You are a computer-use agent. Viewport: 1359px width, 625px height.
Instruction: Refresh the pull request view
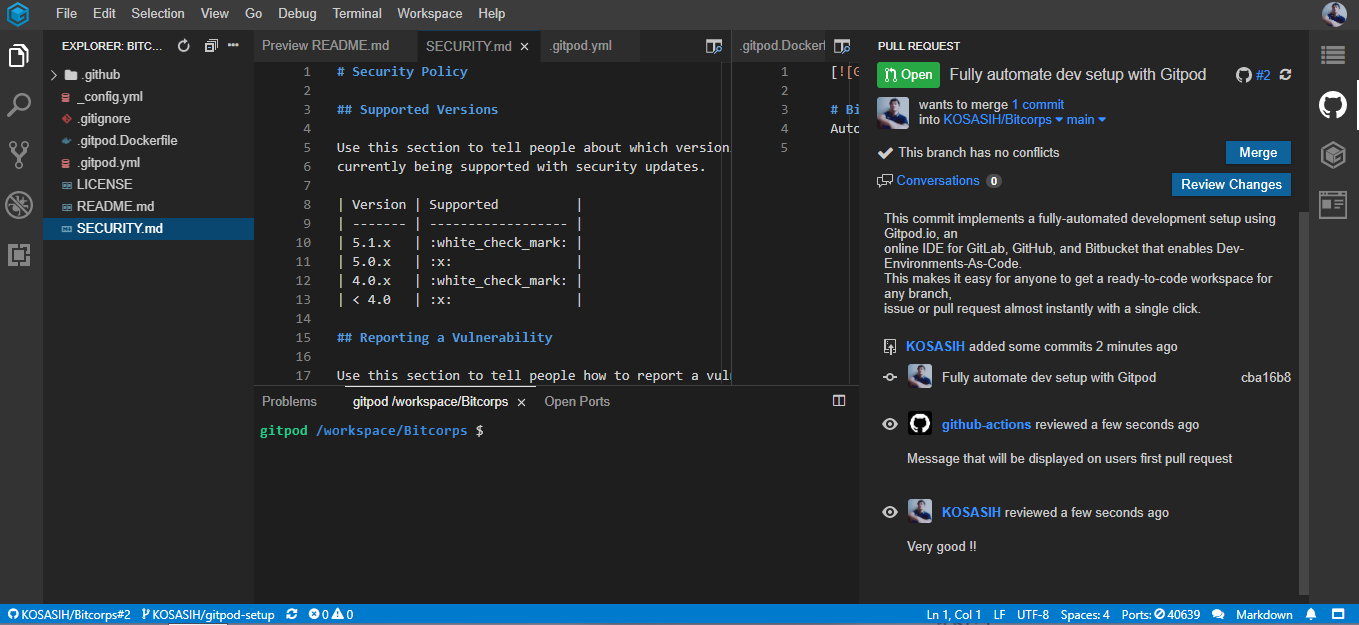[1285, 75]
